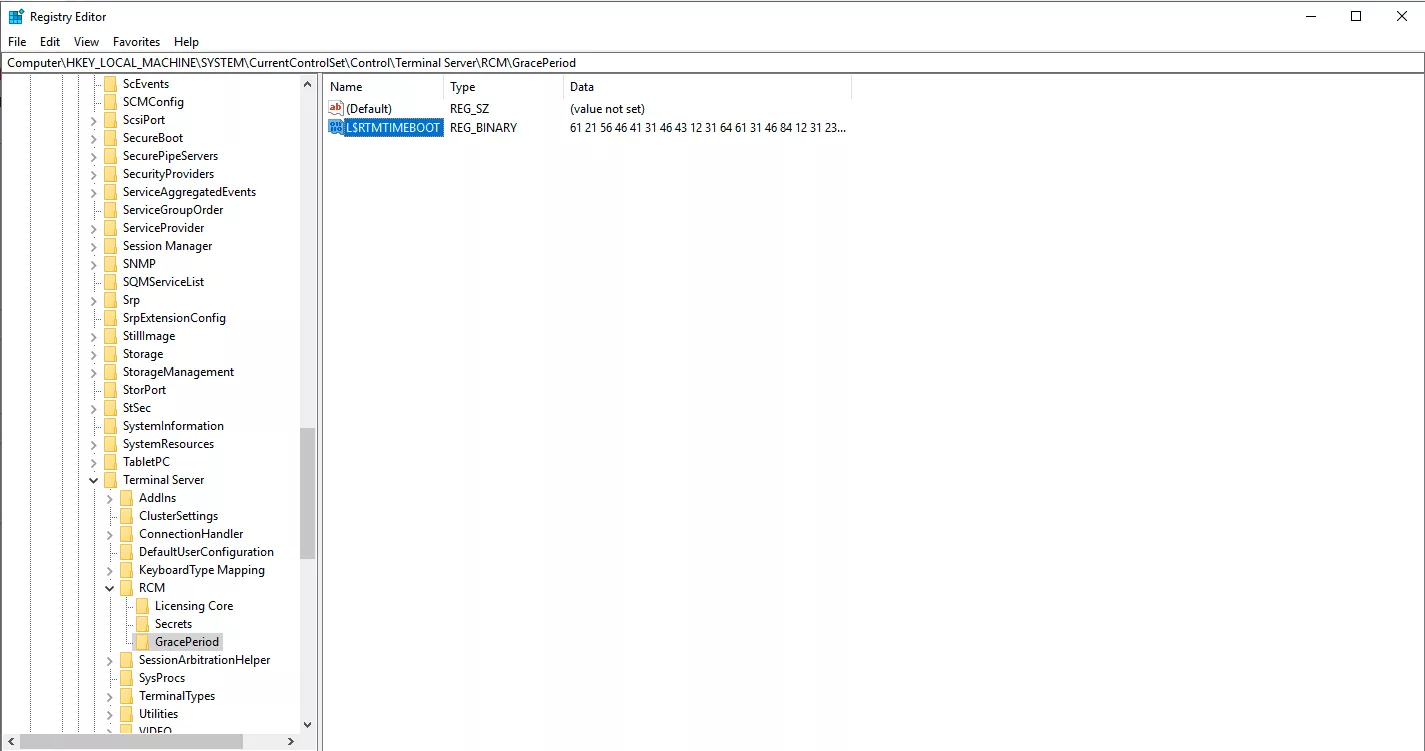Click the binary icon of LSRTMTIMEBOOT value

336,128
